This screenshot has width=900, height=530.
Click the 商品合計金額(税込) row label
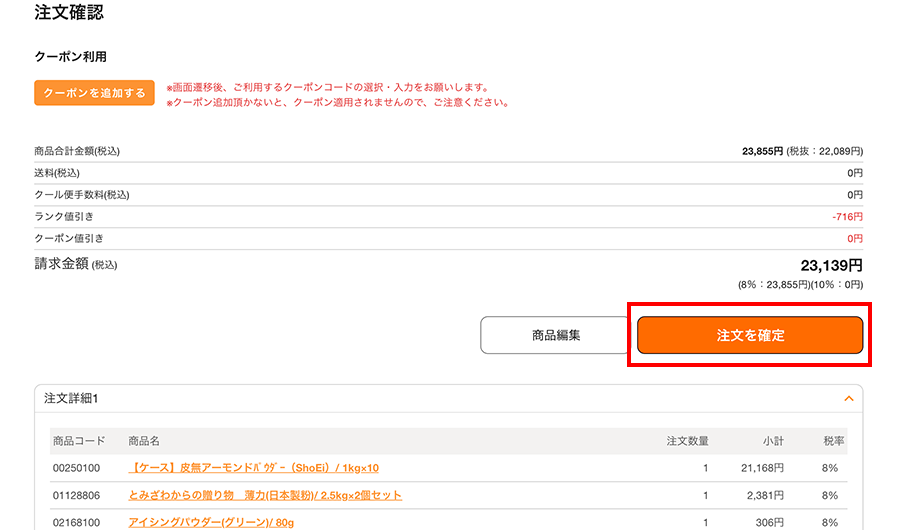click(x=77, y=151)
